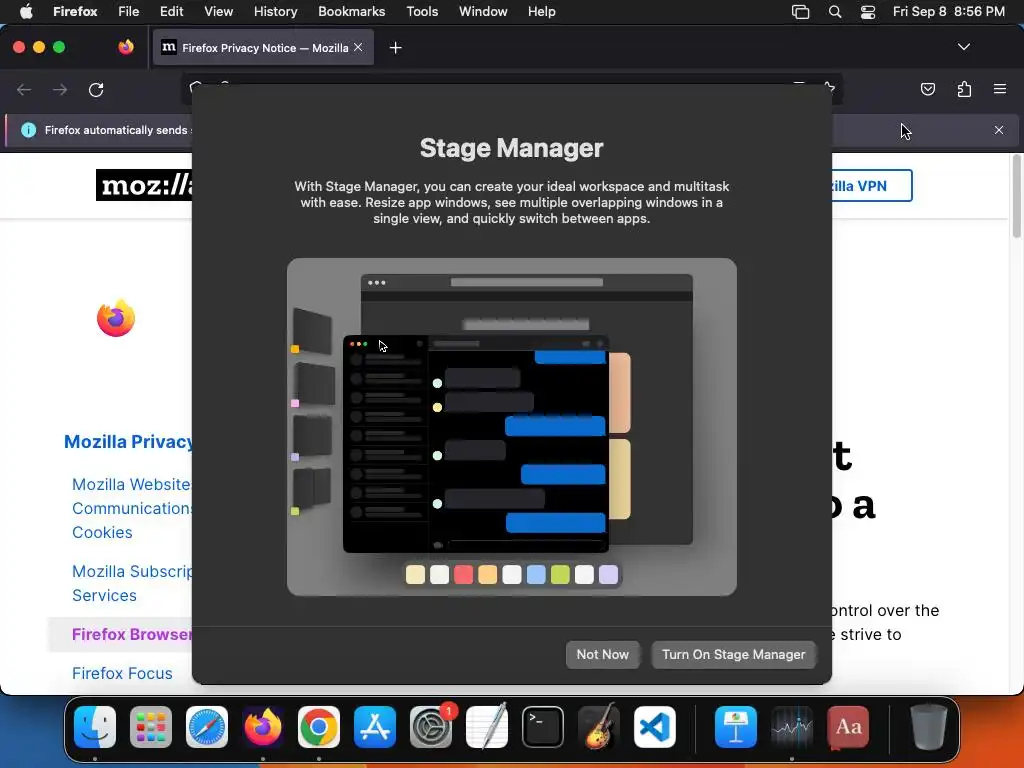Viewport: 1024px width, 768px height.
Task: Open Launchpad from the Dock
Action: (x=151, y=727)
